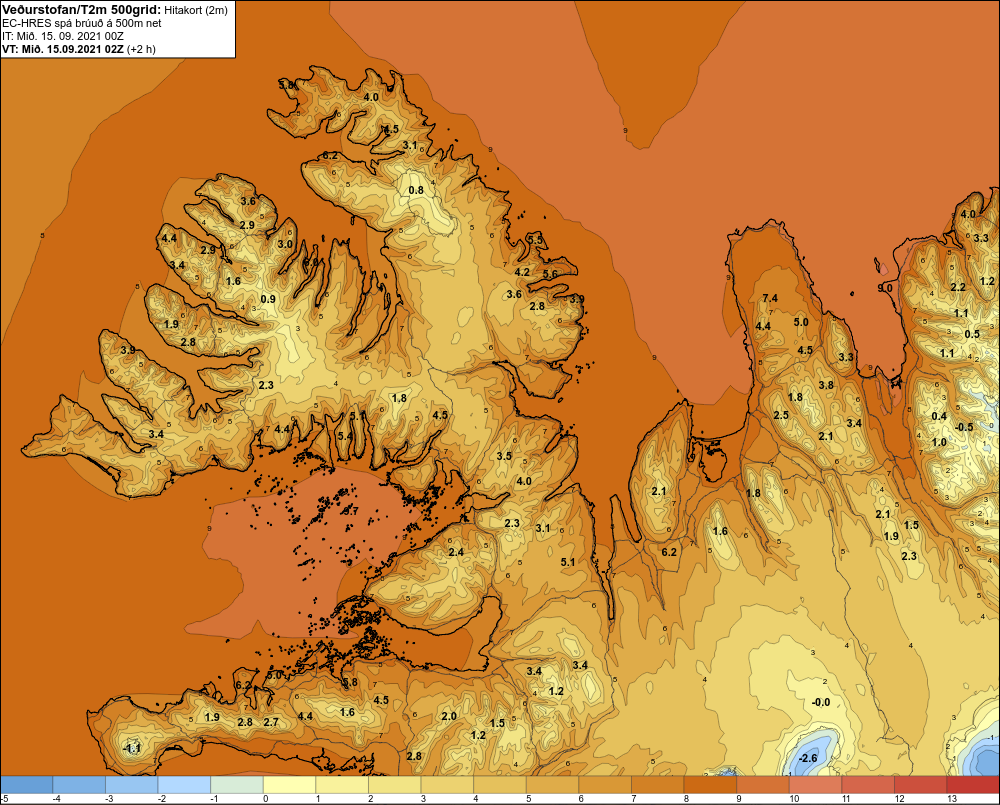The height and width of the screenshot is (805, 1000).
Task: Click the legend scale label 10
Action: point(795,799)
